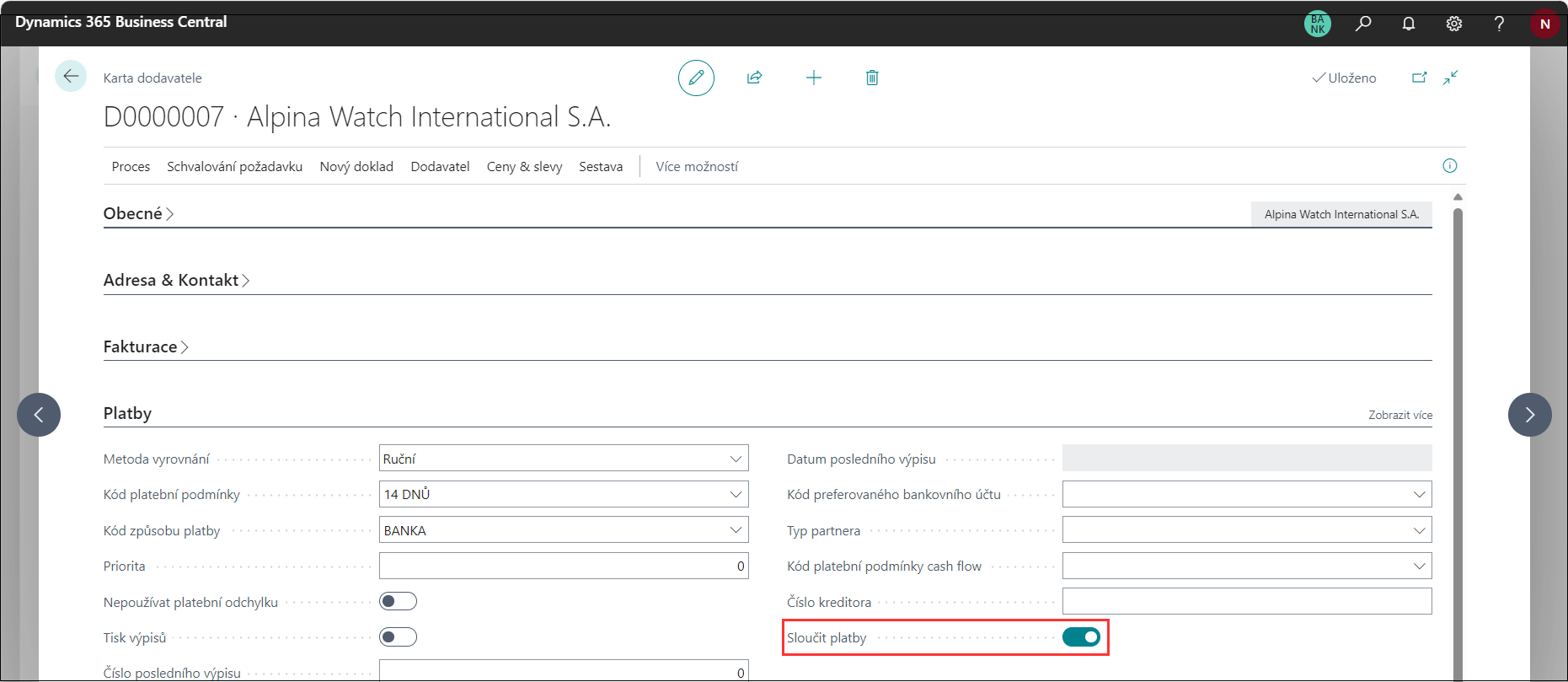Open Ceny & slevy menu

click(x=524, y=166)
